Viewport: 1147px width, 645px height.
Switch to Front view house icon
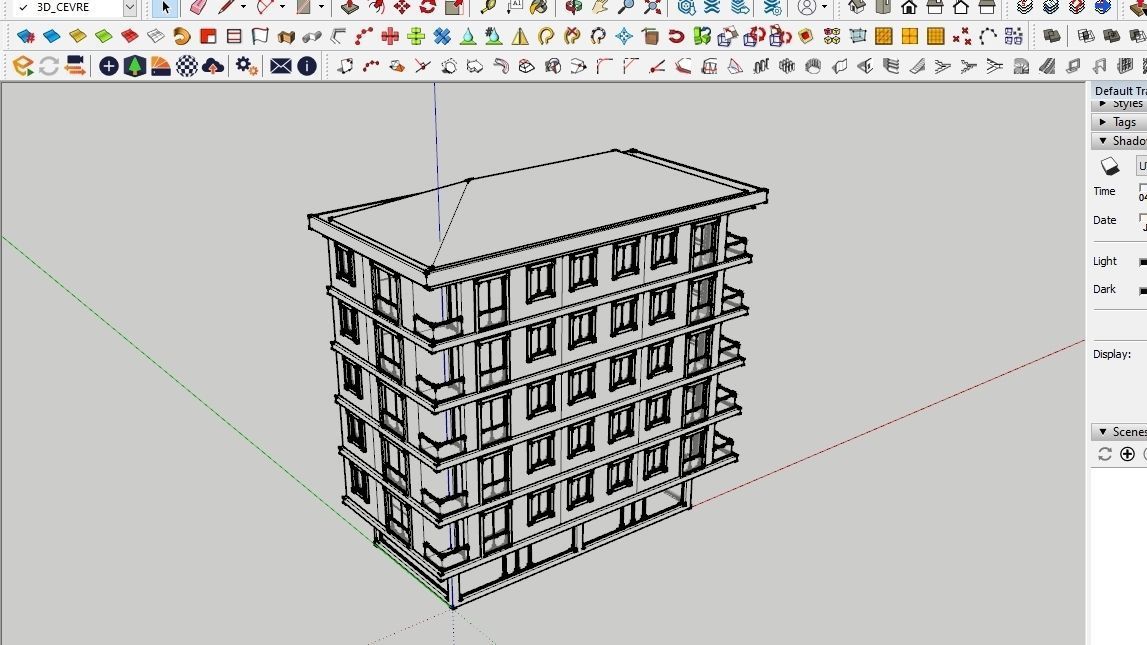(909, 8)
